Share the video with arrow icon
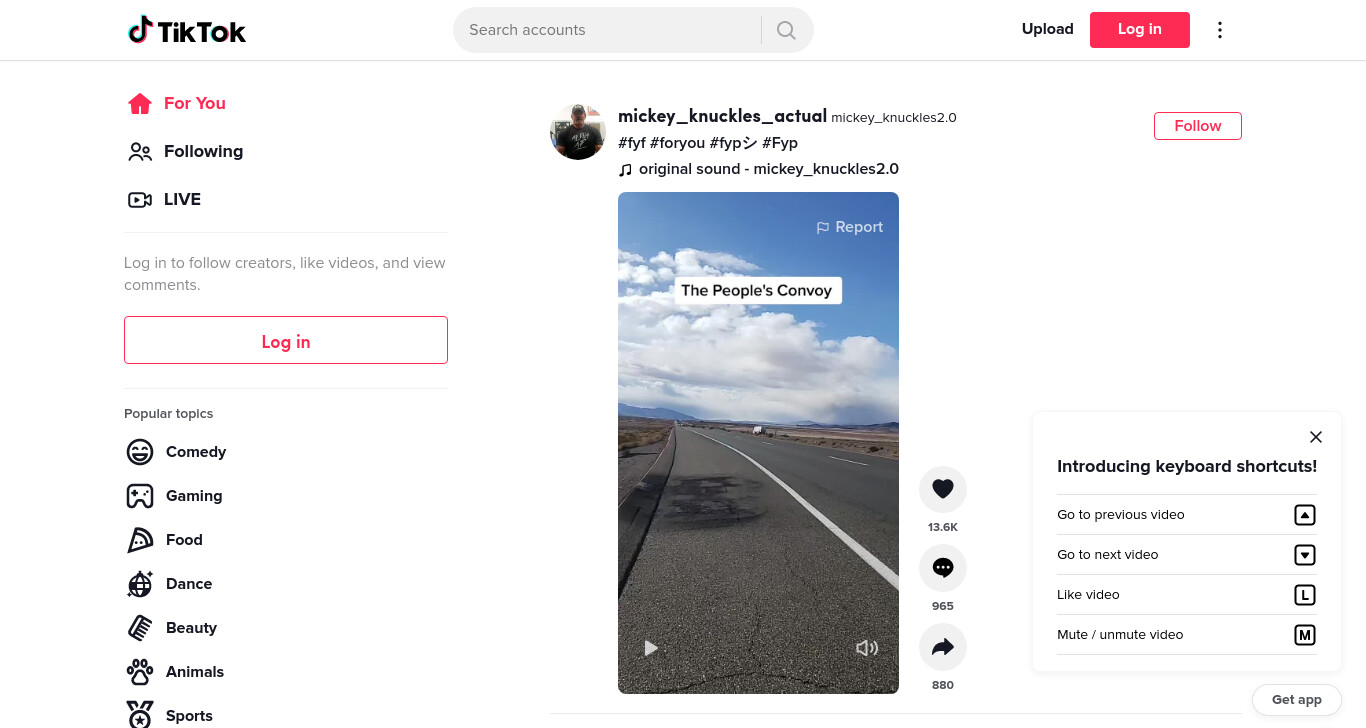The width and height of the screenshot is (1366, 728). (943, 647)
